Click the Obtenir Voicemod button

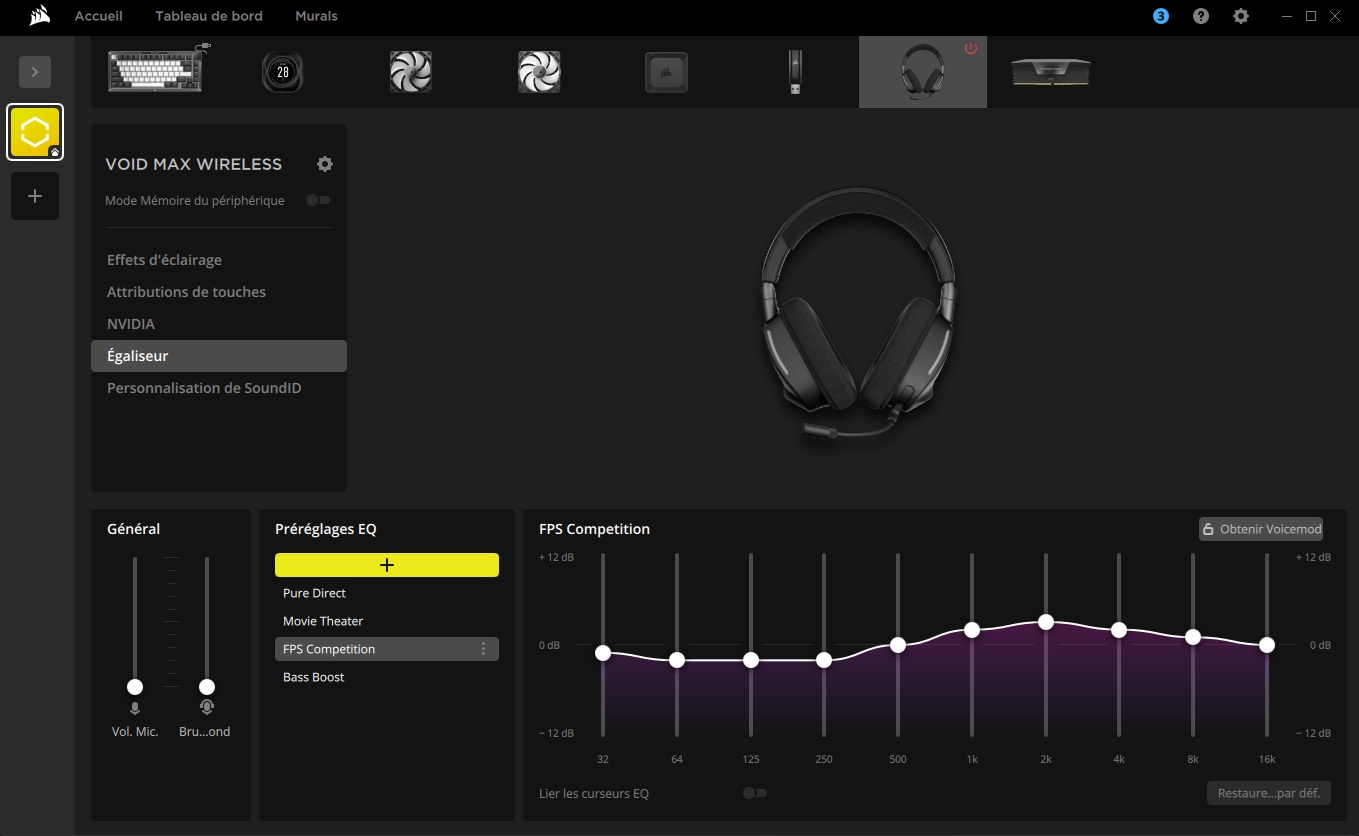(1261, 529)
